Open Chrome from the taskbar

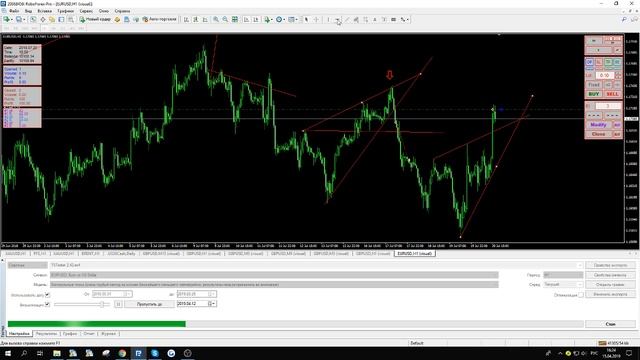[x=122, y=353]
